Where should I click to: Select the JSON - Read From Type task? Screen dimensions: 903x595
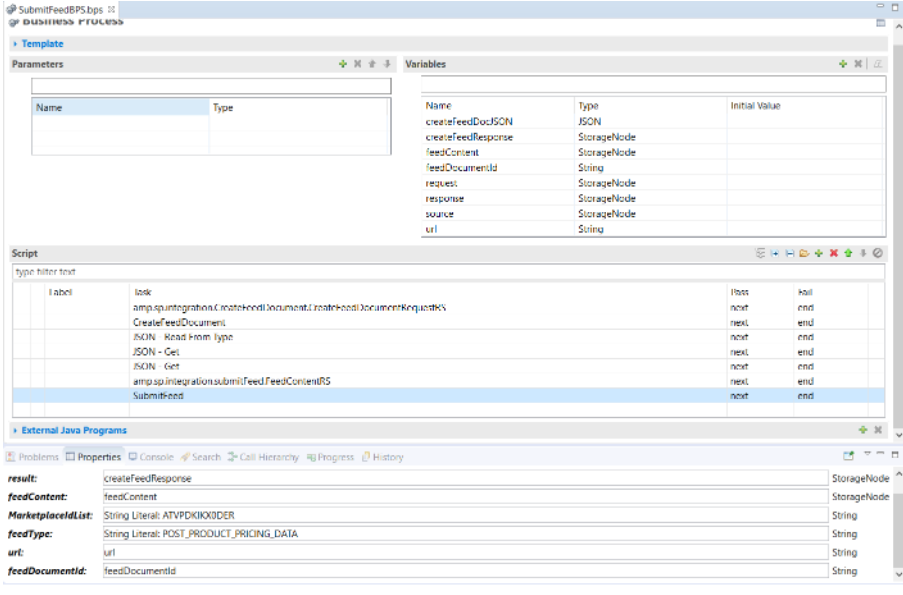pyautogui.click(x=449, y=337)
